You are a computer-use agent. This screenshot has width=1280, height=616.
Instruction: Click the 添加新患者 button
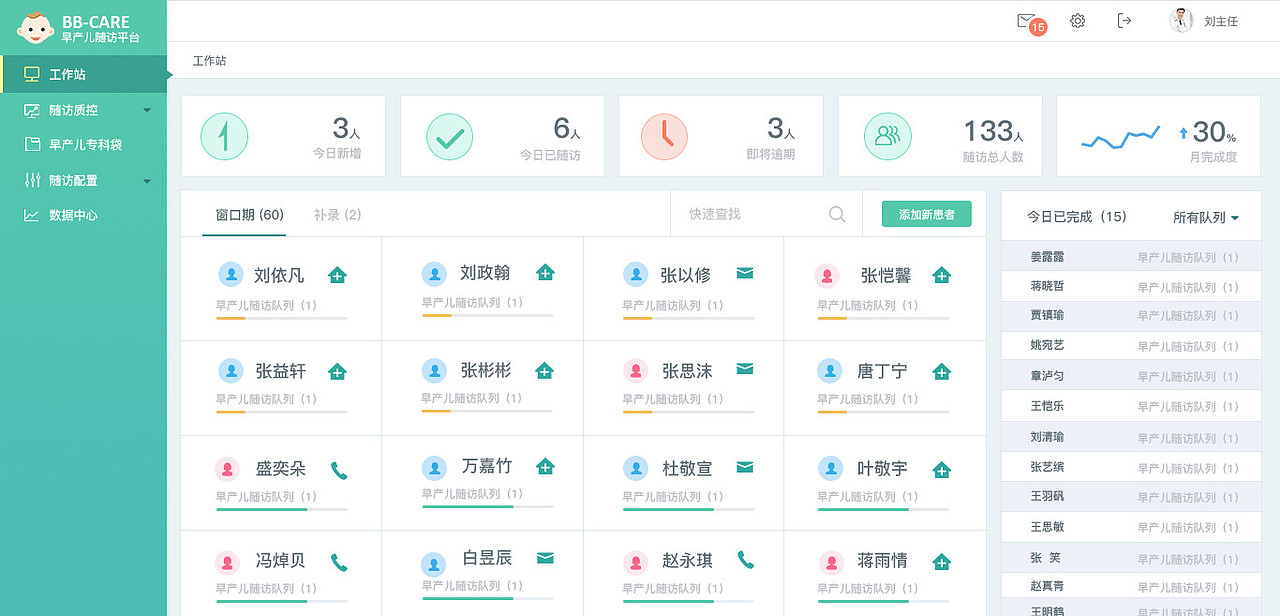(926, 214)
